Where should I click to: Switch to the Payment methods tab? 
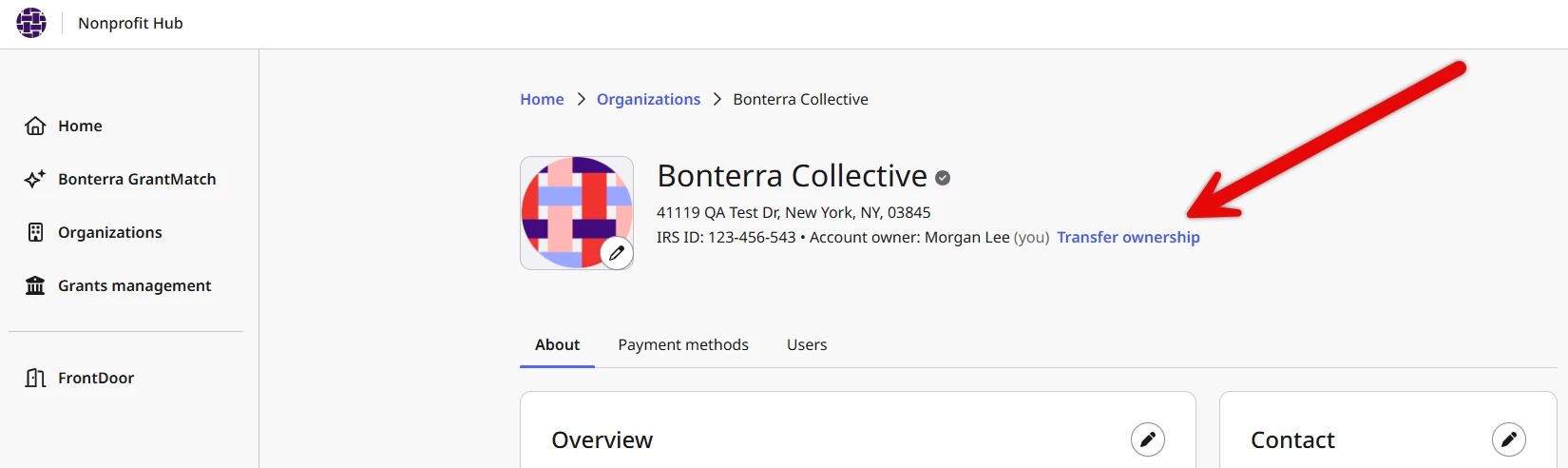point(683,344)
